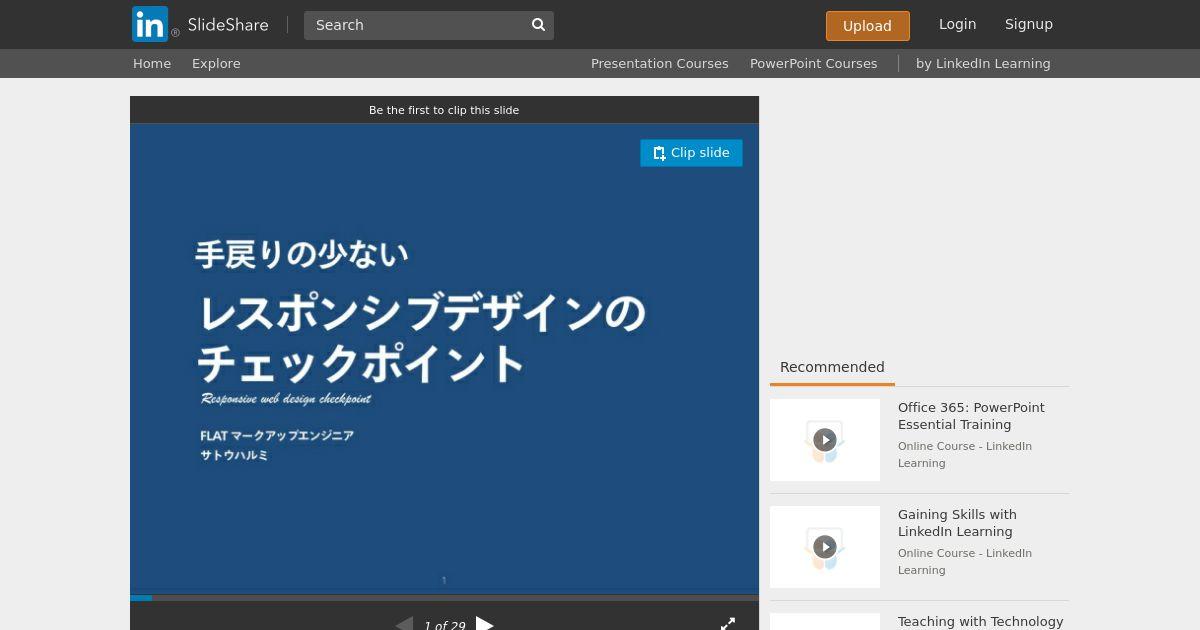
Task: Click the main slide image
Action: click(x=444, y=360)
